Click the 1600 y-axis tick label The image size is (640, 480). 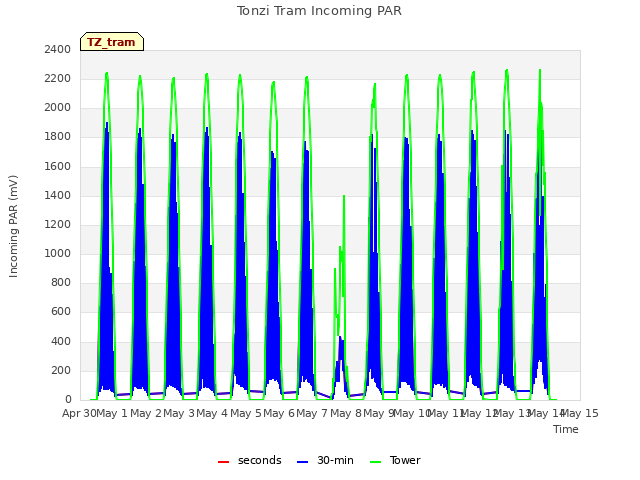point(58,167)
